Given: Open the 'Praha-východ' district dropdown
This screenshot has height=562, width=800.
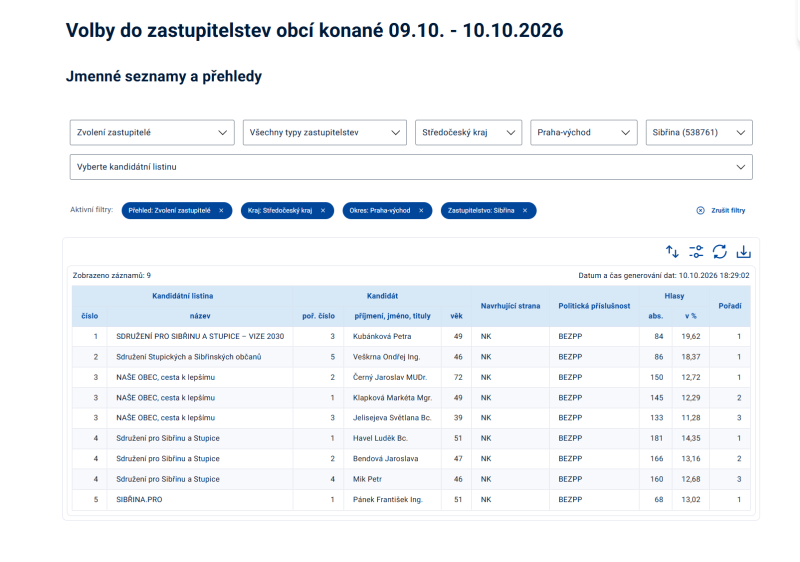Looking at the screenshot, I should click(x=584, y=133).
